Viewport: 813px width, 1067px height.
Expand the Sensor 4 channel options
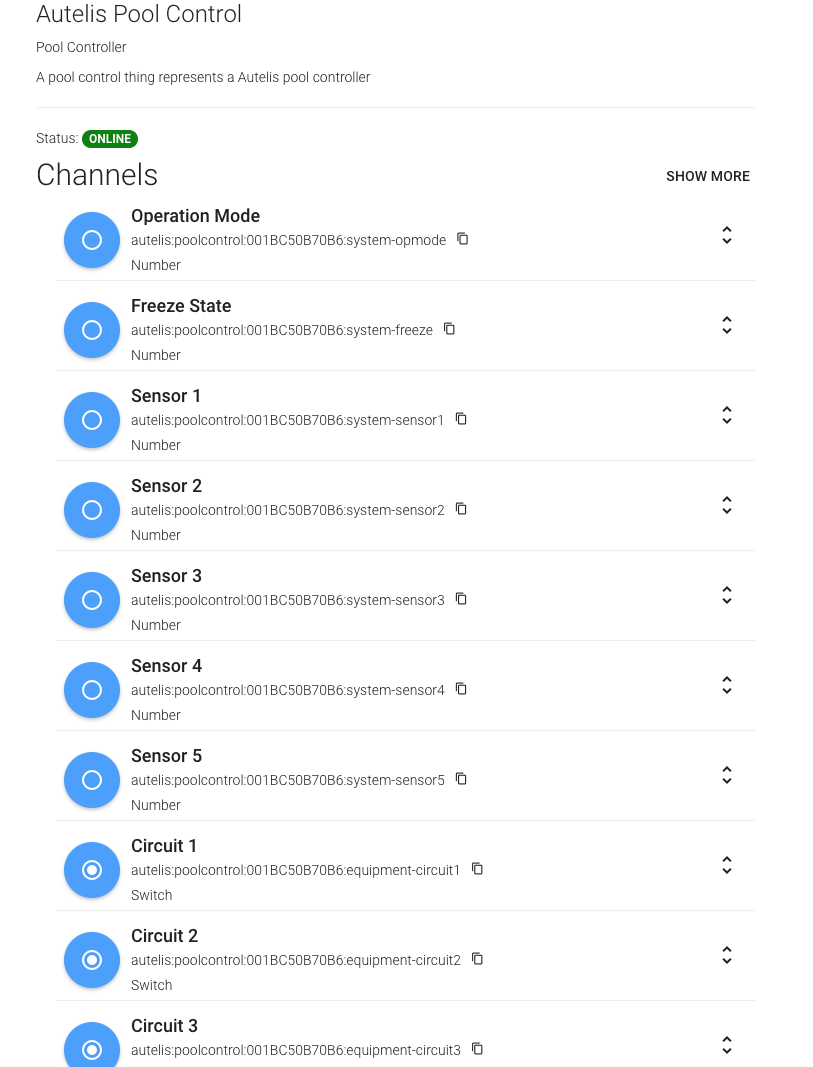727,685
